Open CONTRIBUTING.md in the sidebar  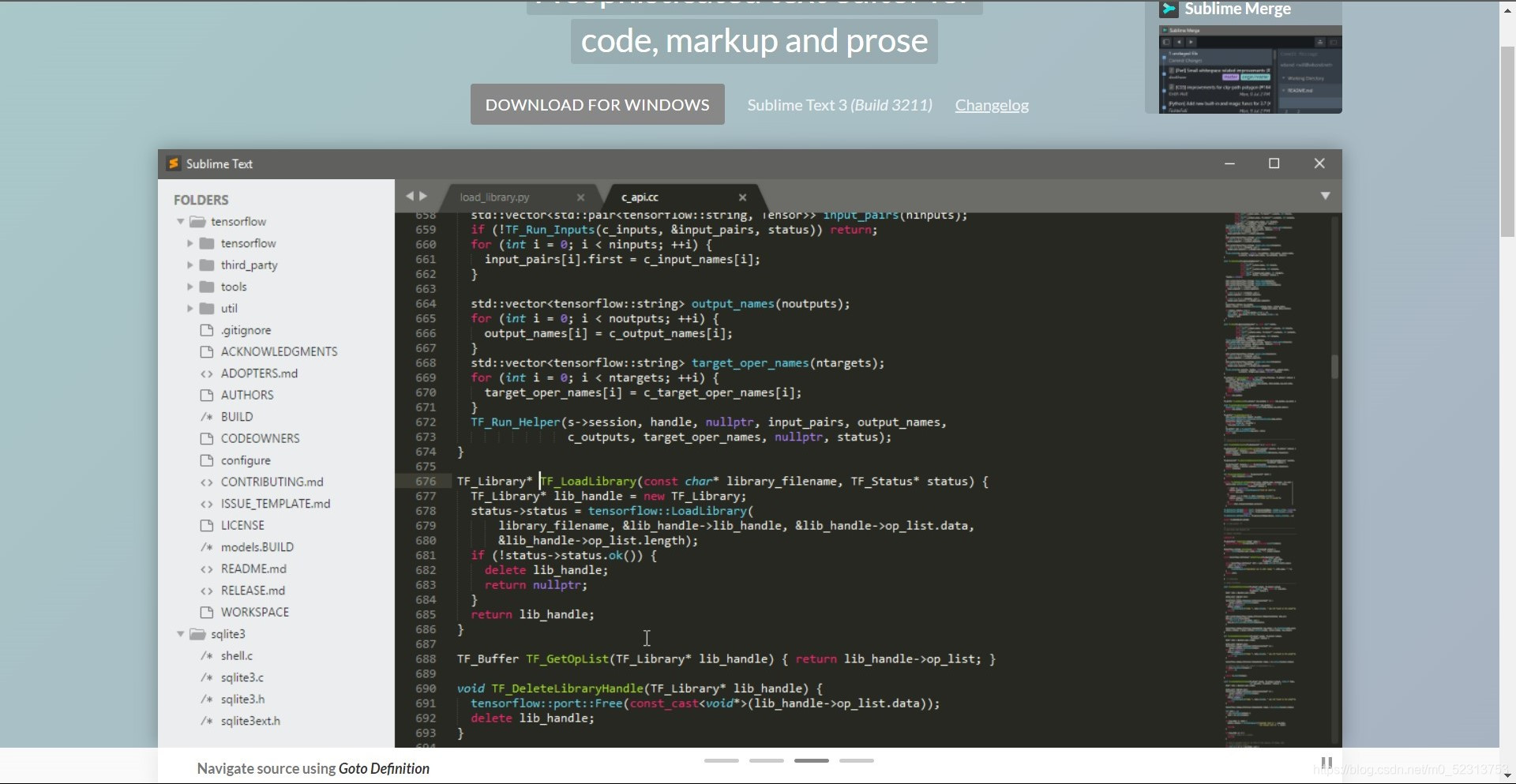pyautogui.click(x=272, y=482)
